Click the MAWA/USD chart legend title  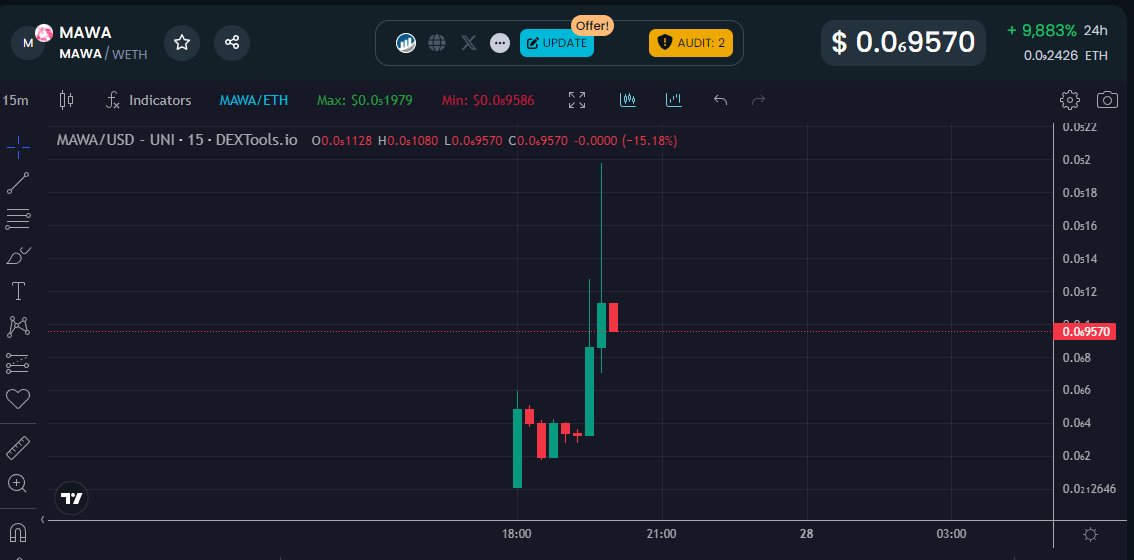(177, 140)
